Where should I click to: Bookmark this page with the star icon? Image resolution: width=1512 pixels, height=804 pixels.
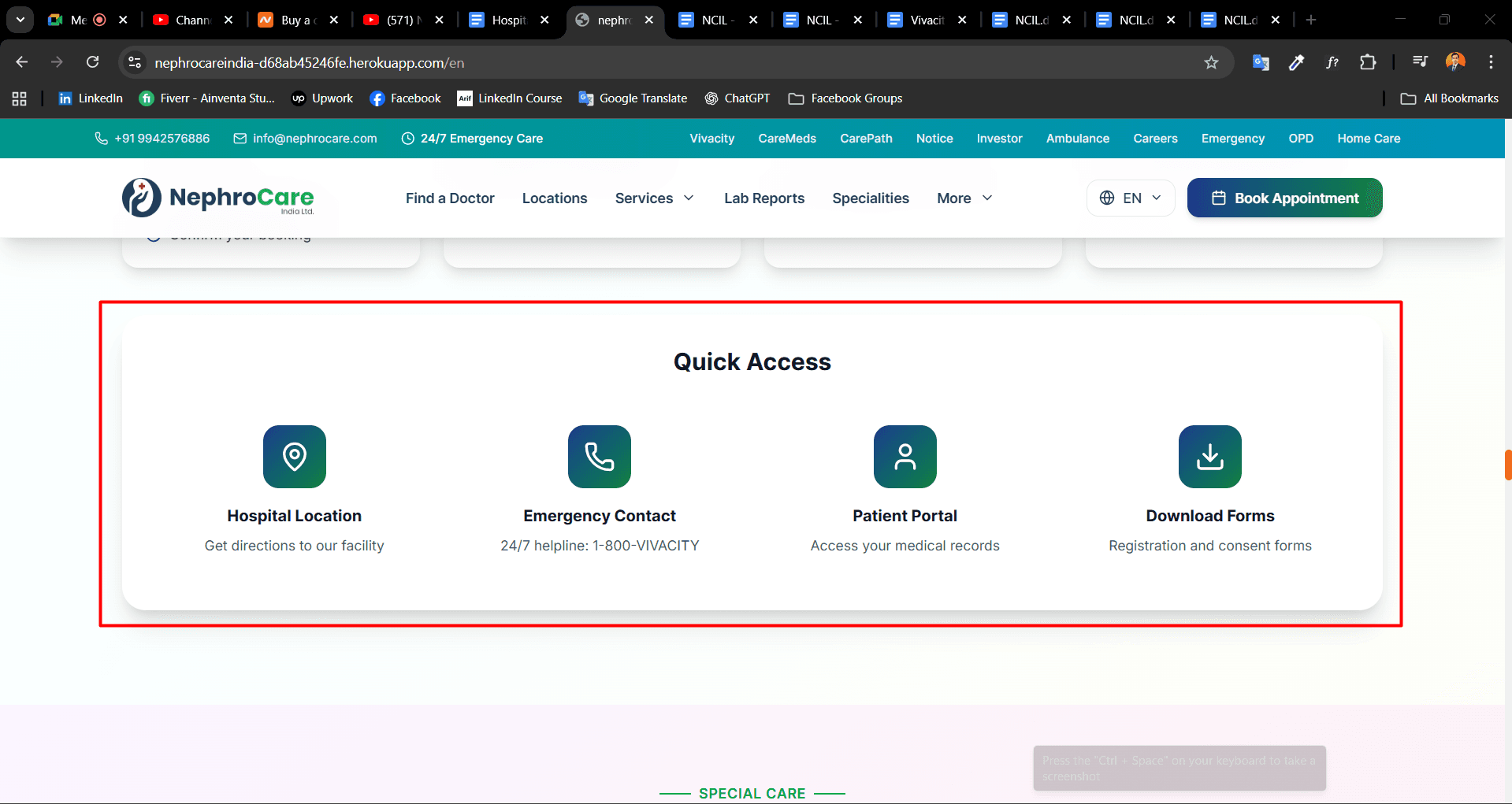1211,63
